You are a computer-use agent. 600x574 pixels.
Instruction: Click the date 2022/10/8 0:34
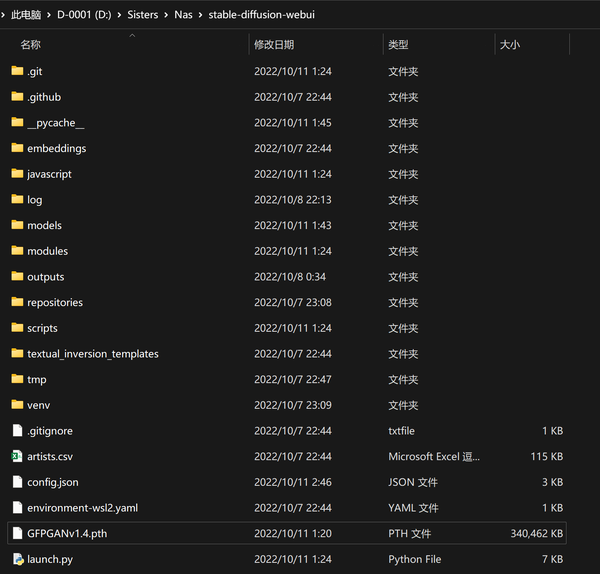click(290, 276)
